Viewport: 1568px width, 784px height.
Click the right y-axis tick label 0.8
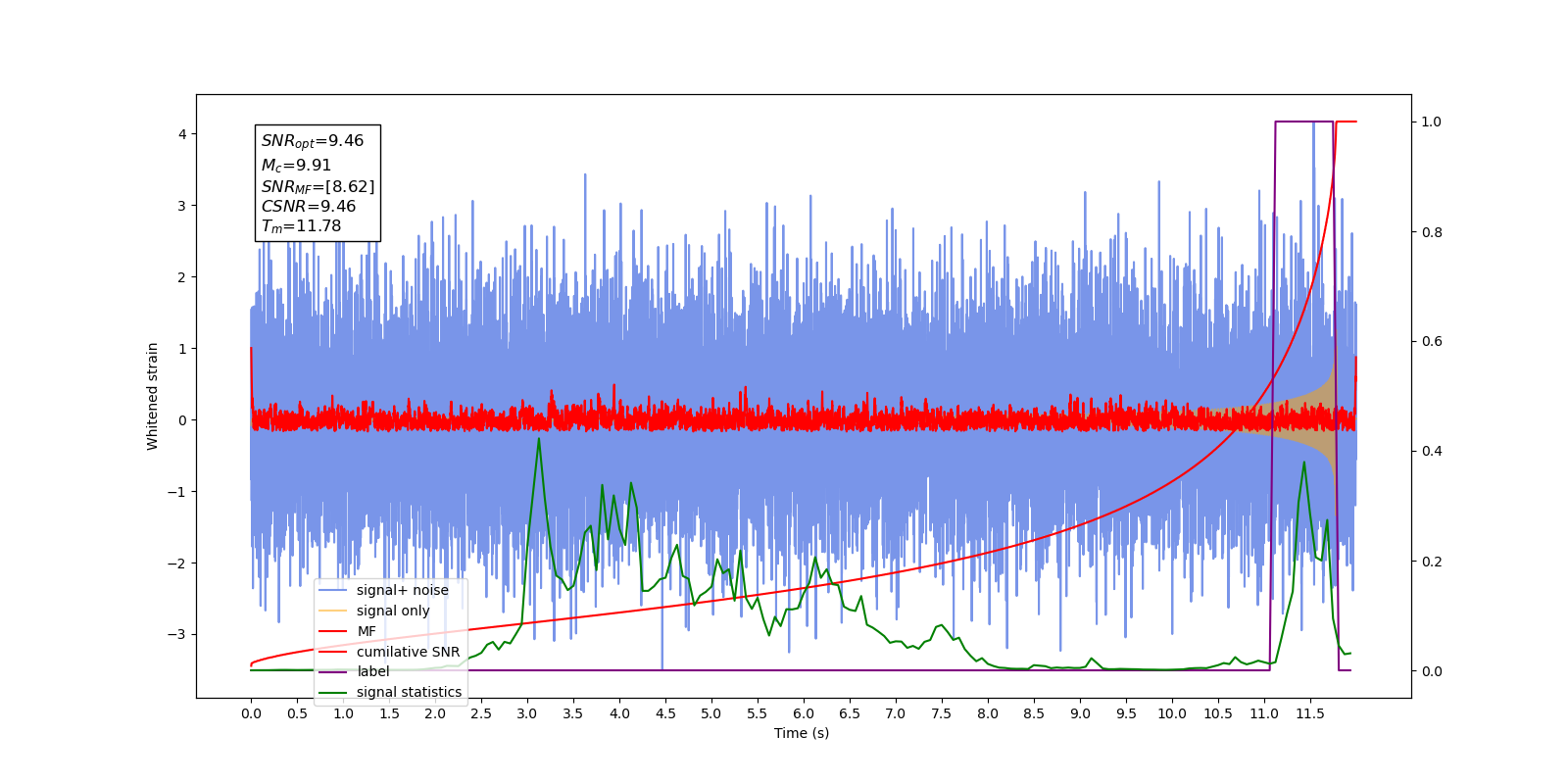(x=1432, y=232)
